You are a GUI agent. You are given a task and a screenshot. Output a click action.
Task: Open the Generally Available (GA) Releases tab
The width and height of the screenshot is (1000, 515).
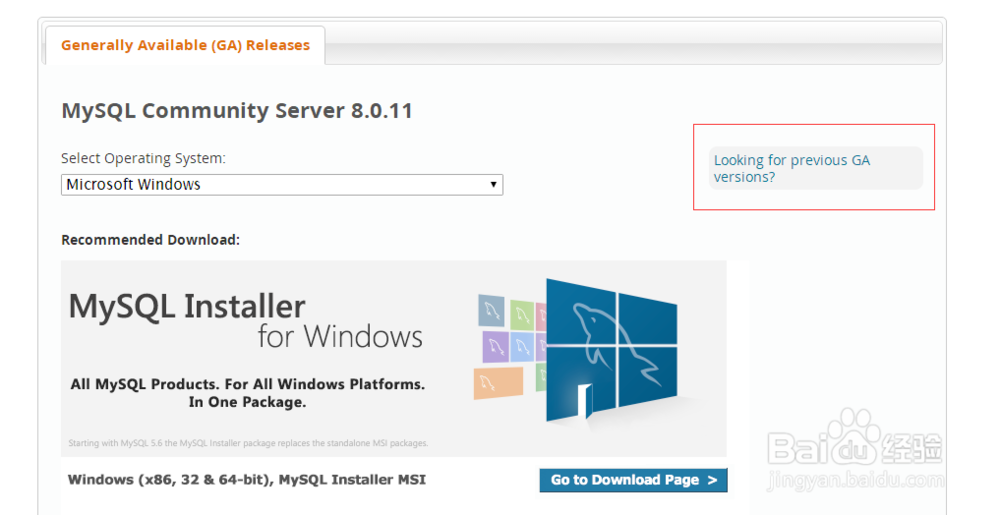185,45
